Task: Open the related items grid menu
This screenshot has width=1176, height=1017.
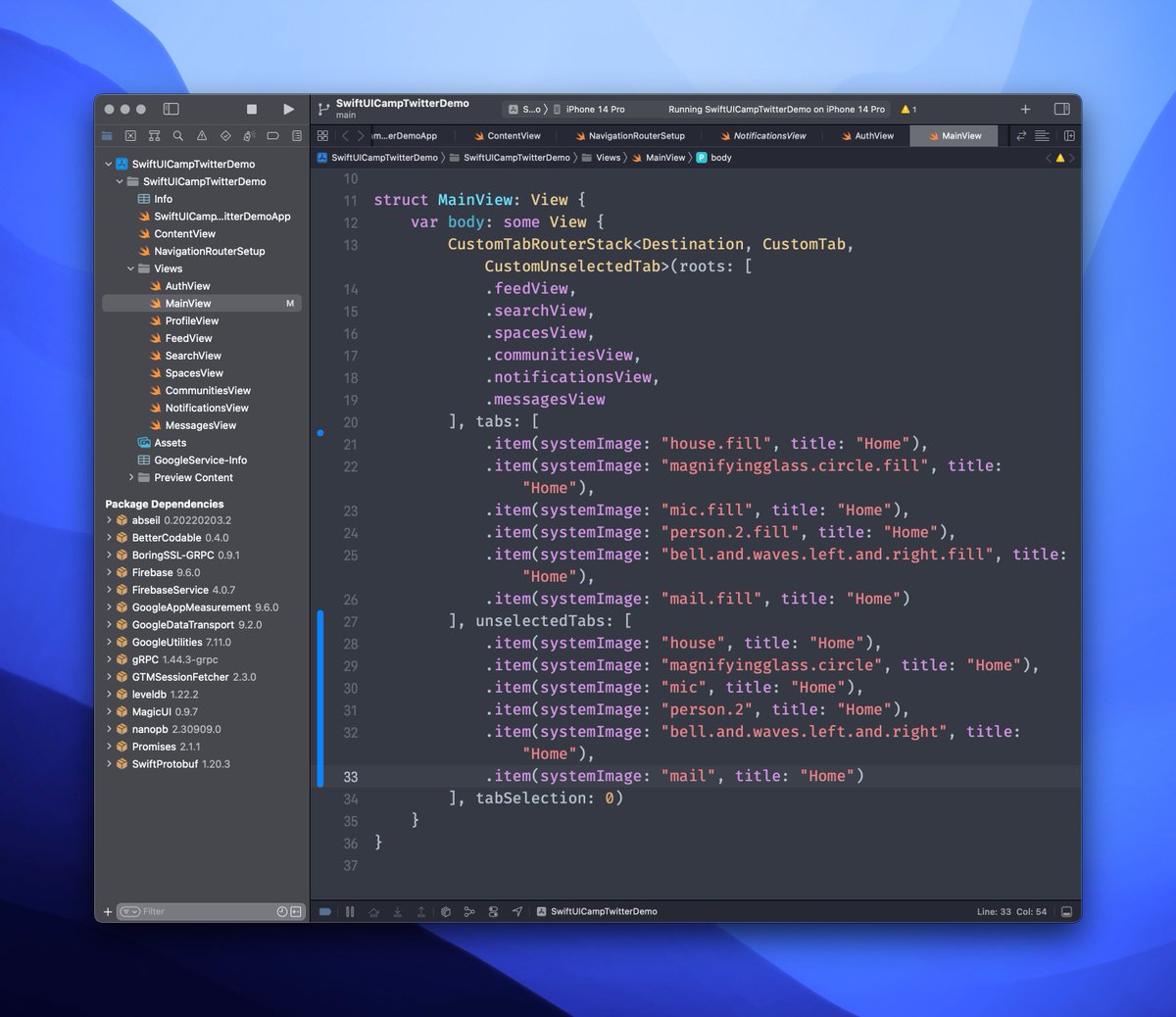Action: tap(322, 136)
